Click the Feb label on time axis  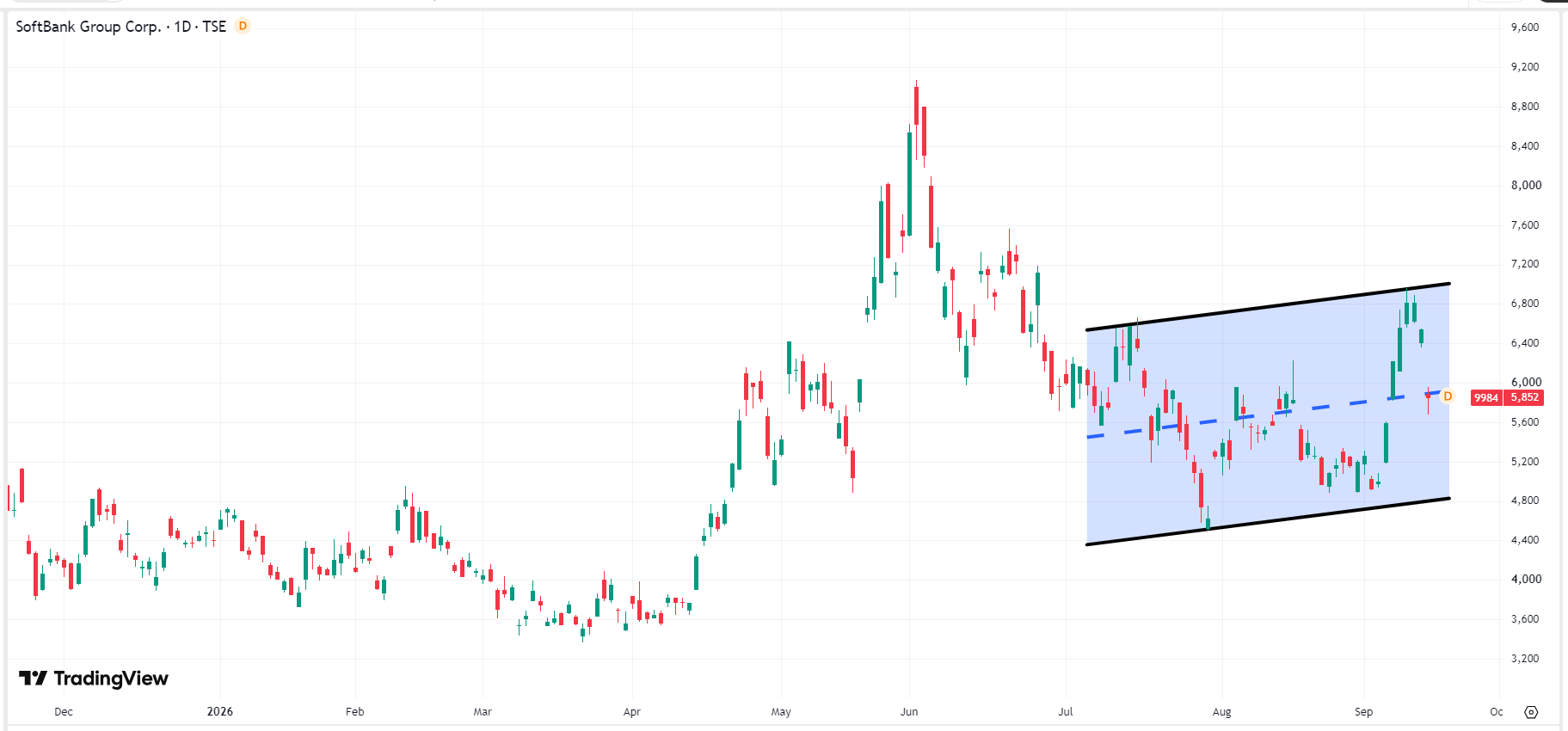(x=355, y=712)
